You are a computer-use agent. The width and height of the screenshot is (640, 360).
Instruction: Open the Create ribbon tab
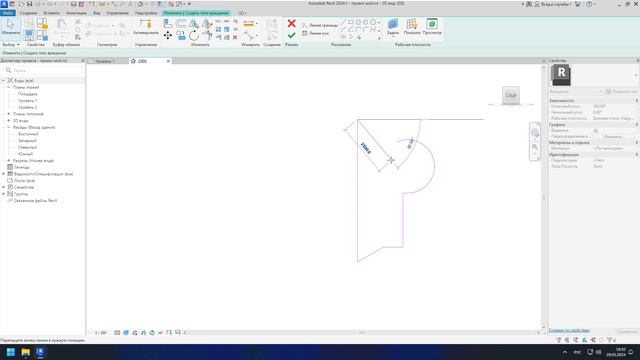point(28,13)
